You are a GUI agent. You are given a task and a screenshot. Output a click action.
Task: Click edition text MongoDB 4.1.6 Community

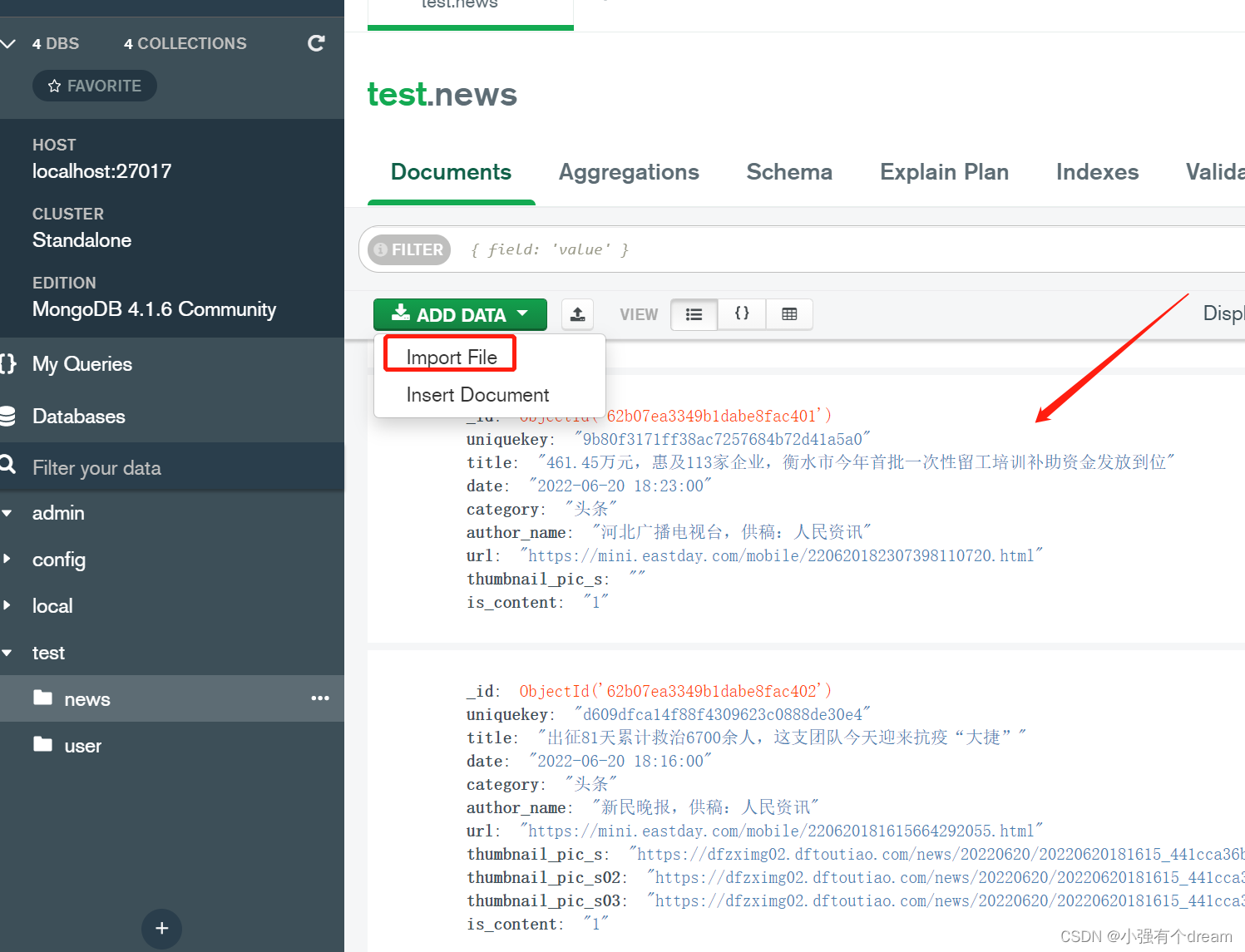(x=154, y=309)
